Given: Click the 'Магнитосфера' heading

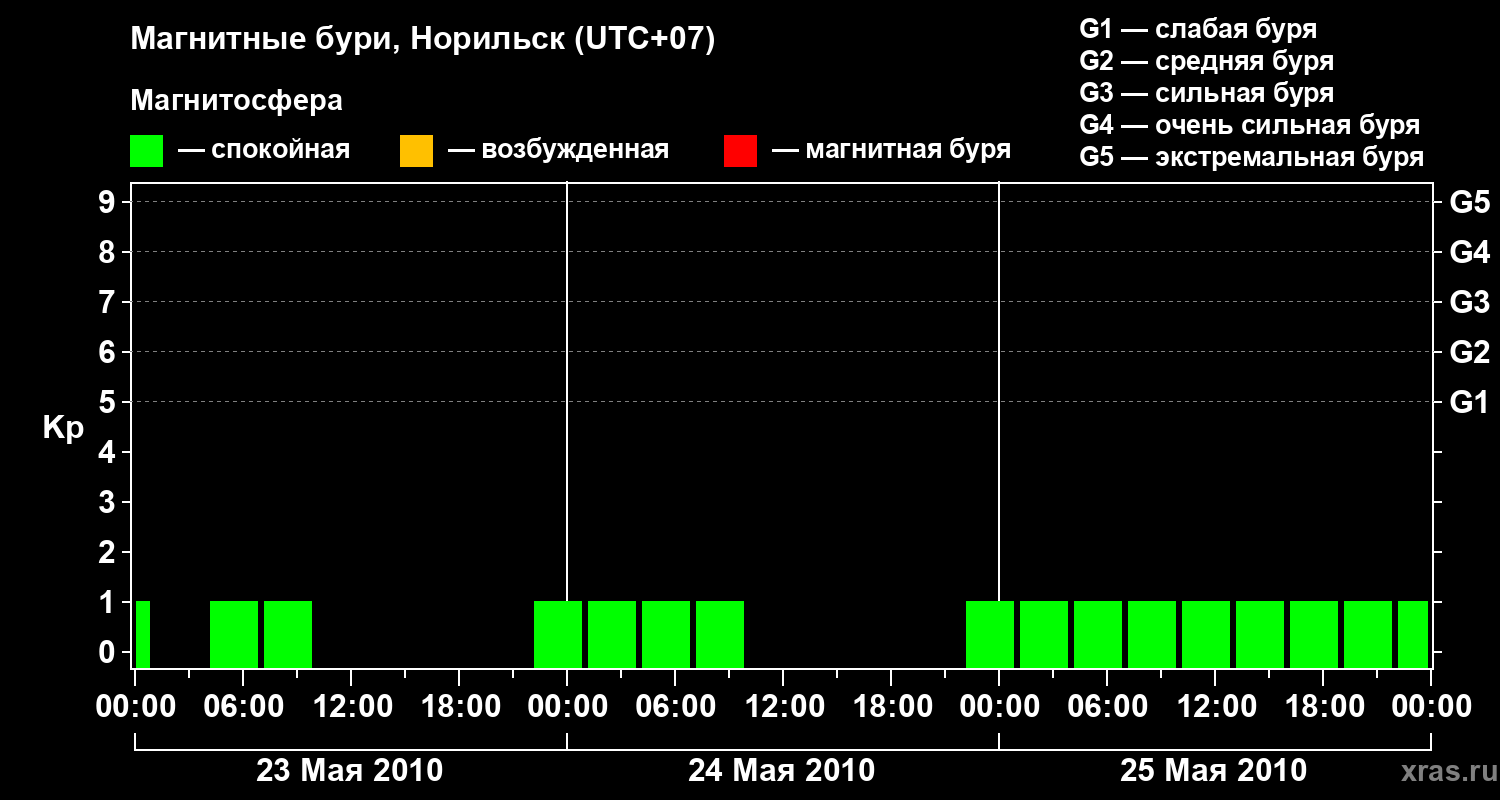Looking at the screenshot, I should point(236,101).
